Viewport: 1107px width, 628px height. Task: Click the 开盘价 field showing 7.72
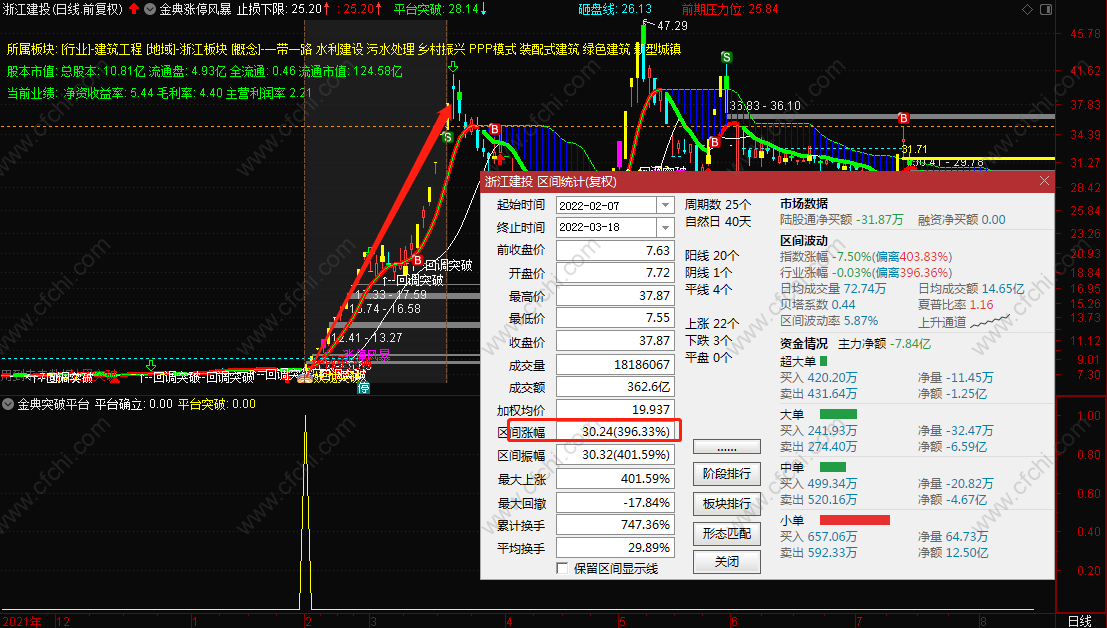click(x=615, y=273)
